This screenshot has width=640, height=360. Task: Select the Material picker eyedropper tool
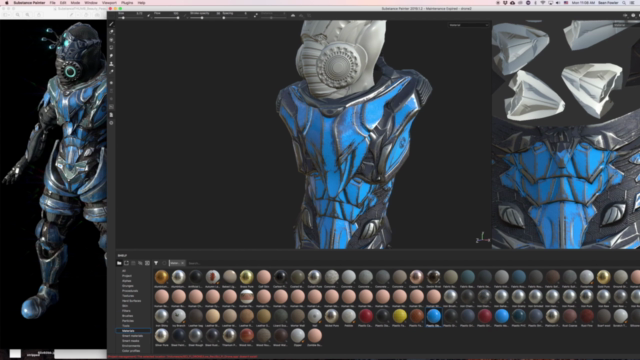(x=111, y=71)
